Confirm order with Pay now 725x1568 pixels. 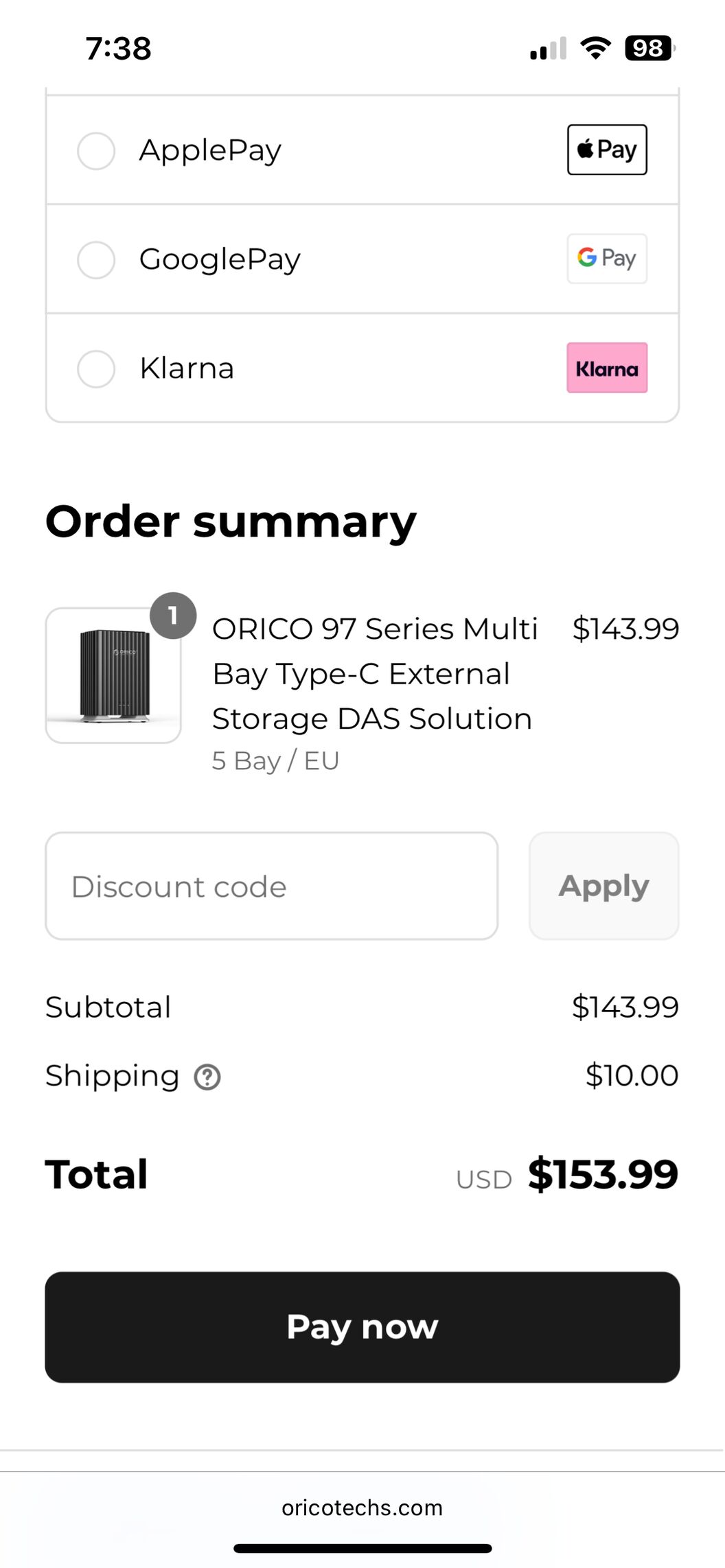click(362, 1327)
